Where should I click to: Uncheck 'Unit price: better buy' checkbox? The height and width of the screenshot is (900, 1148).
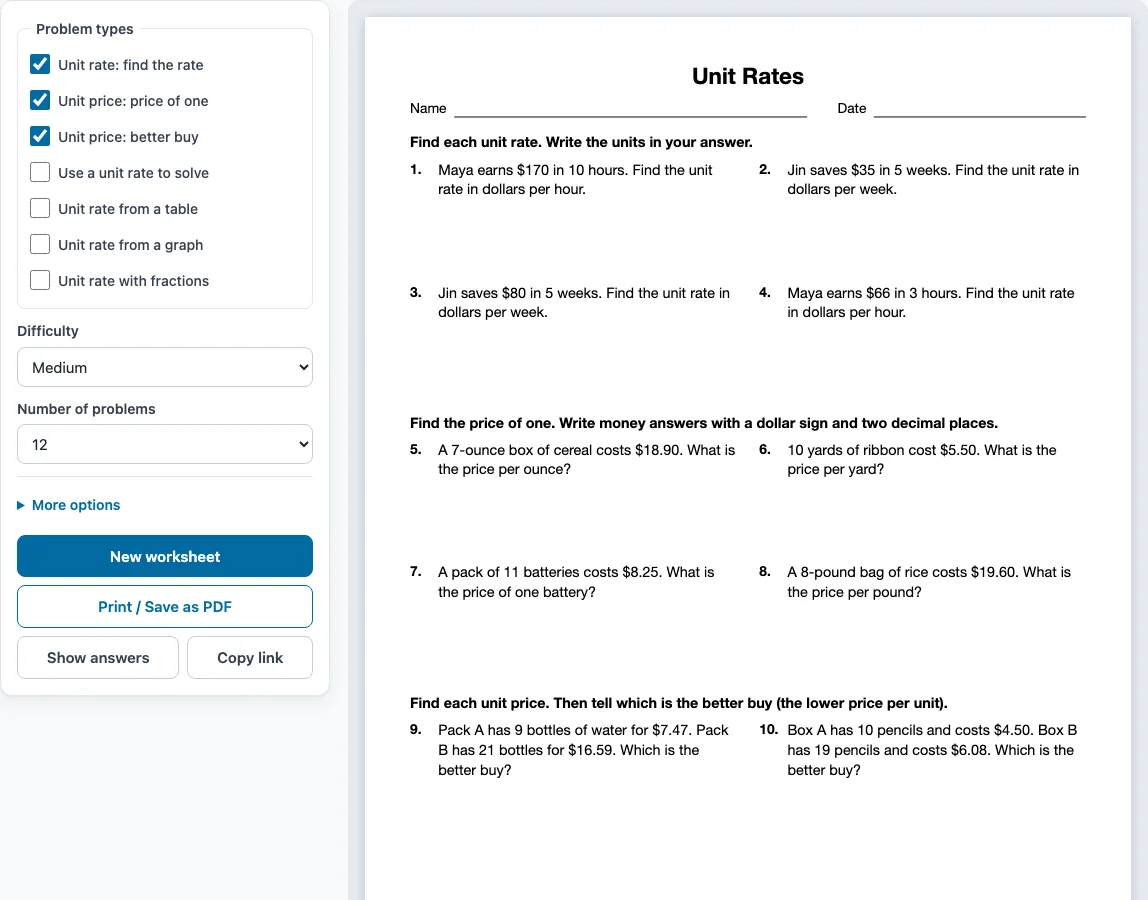40,136
